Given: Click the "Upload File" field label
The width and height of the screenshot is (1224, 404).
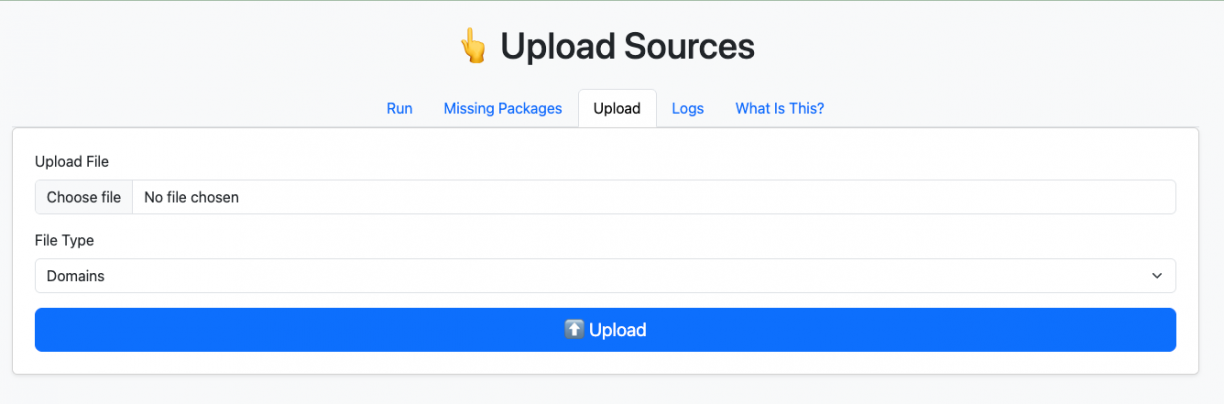Looking at the screenshot, I should 72,161.
